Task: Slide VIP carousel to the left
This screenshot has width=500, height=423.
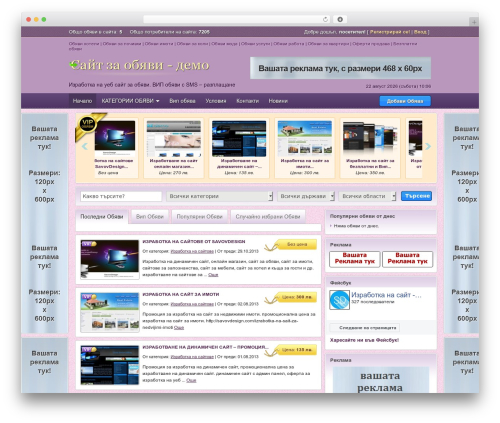Action: (x=85, y=146)
